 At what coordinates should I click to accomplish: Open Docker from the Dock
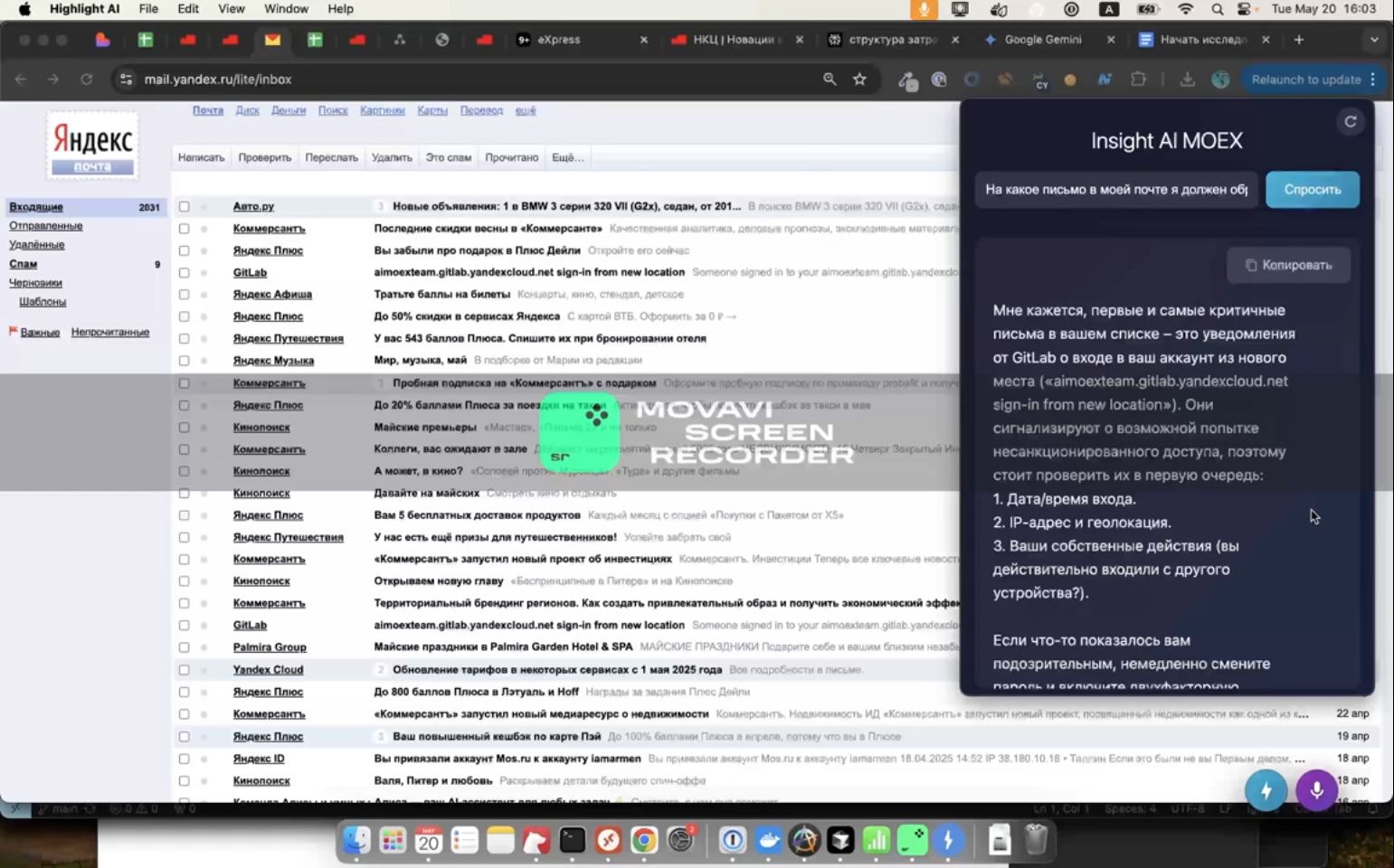(768, 841)
